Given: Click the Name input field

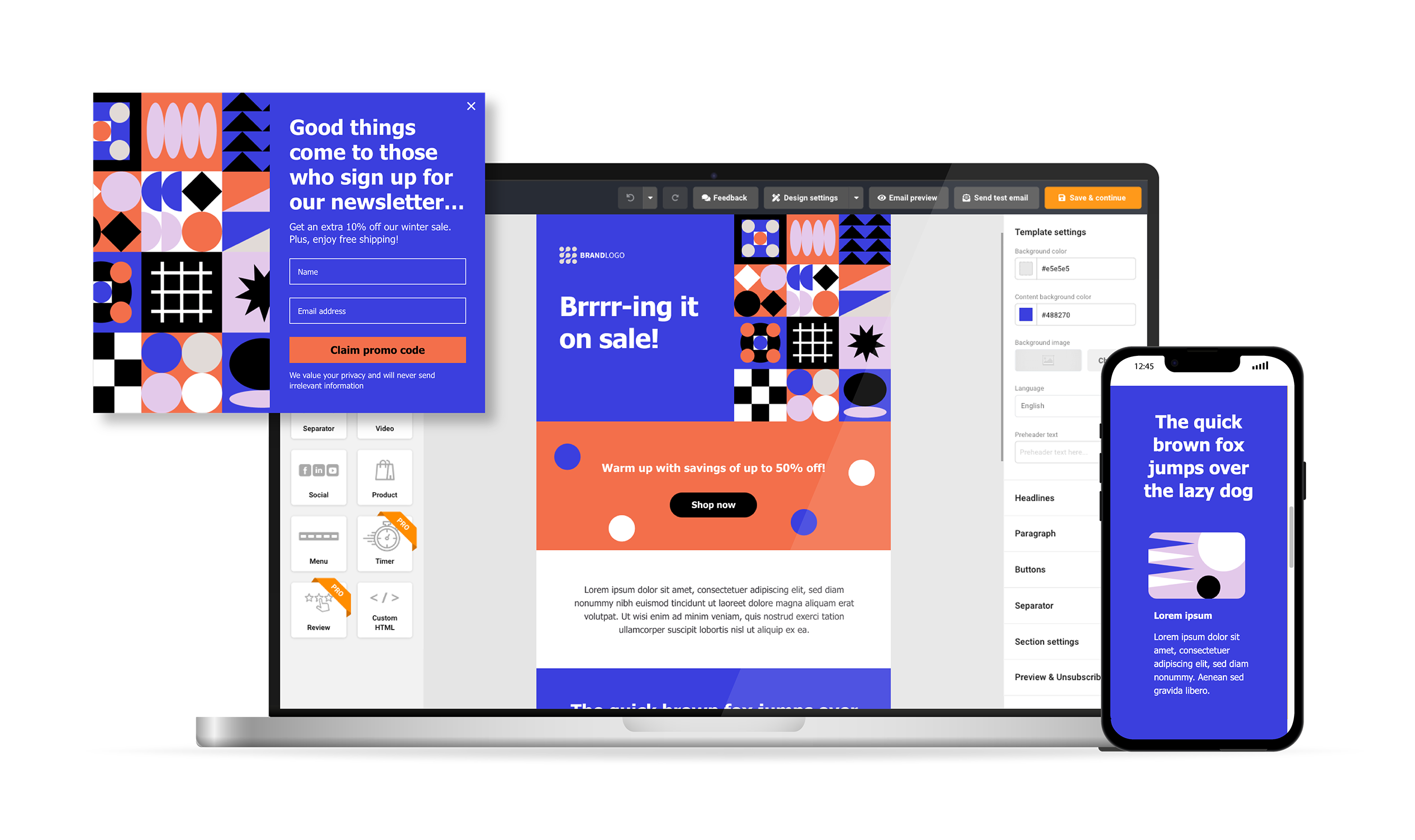Looking at the screenshot, I should click(x=377, y=272).
